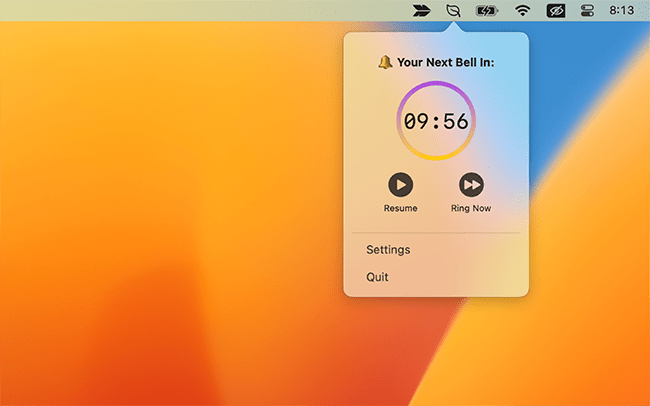This screenshot has width=650, height=406.
Task: Click the golden bell emoji in header
Action: [385, 62]
